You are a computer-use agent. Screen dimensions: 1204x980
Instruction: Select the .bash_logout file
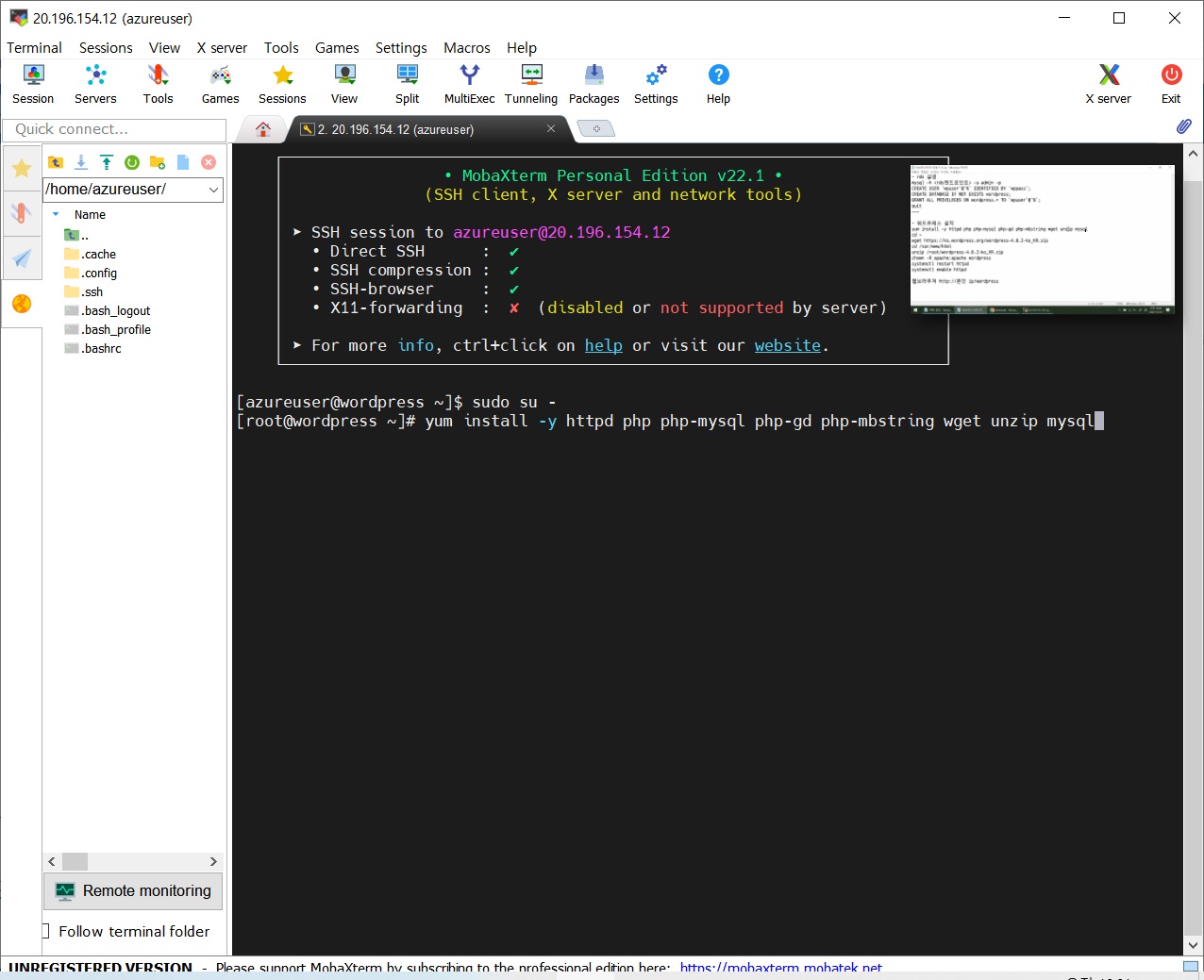click(107, 310)
